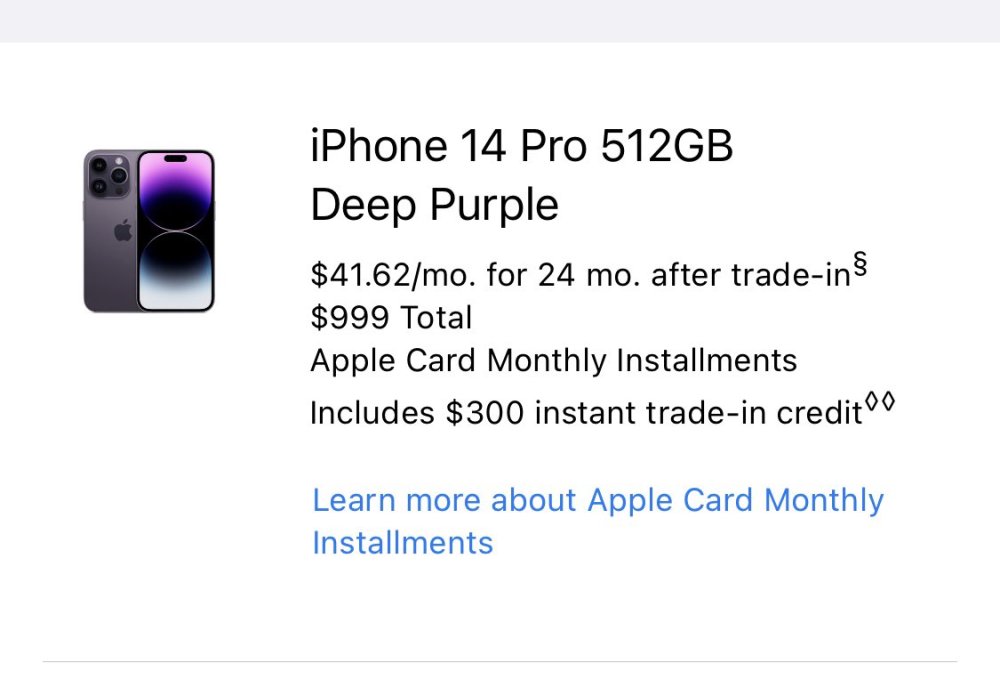This screenshot has height=688, width=1000.
Task: Click the word Installments in the blue link
Action: click(402, 543)
